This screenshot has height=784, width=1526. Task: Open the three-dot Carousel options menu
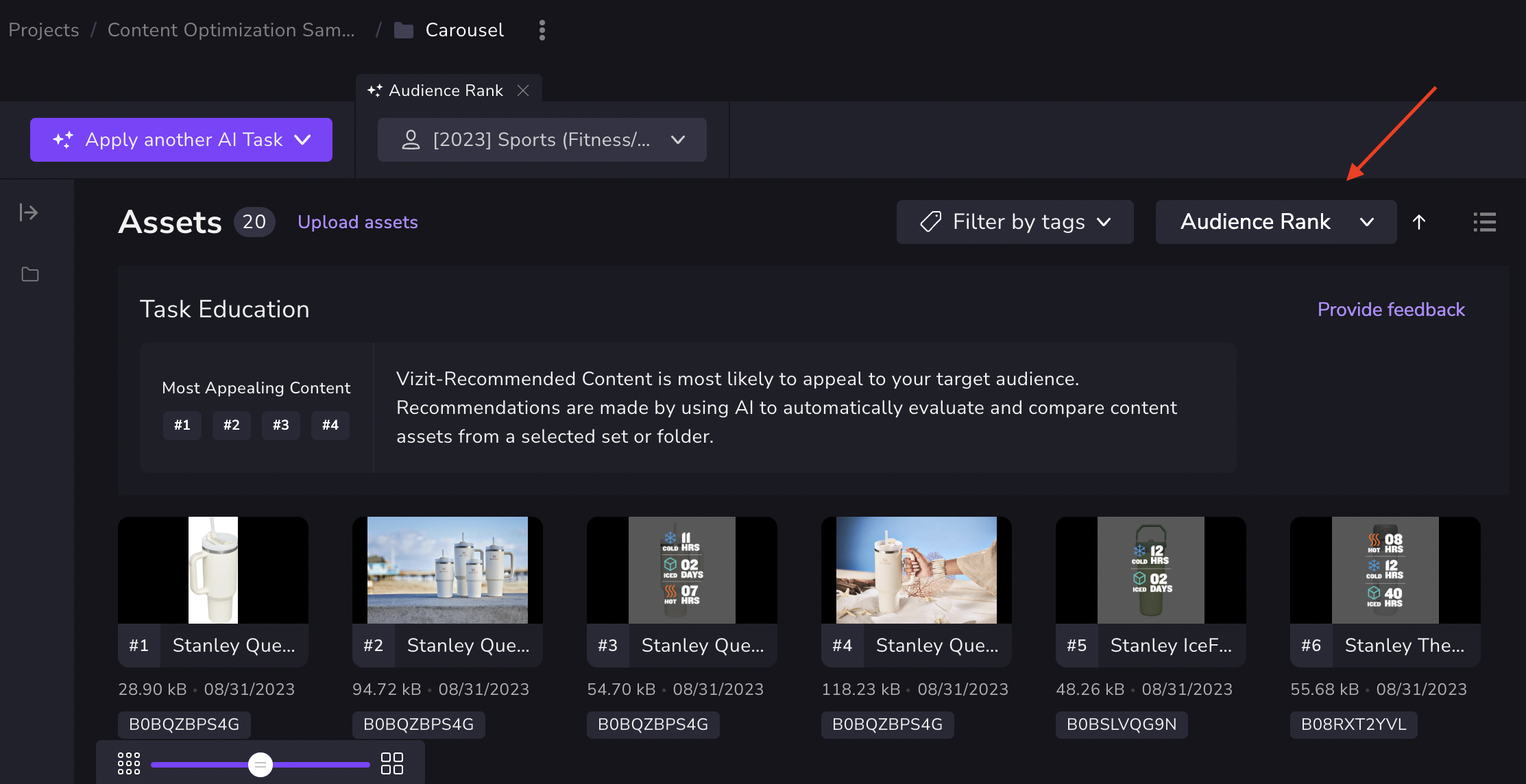[x=542, y=30]
